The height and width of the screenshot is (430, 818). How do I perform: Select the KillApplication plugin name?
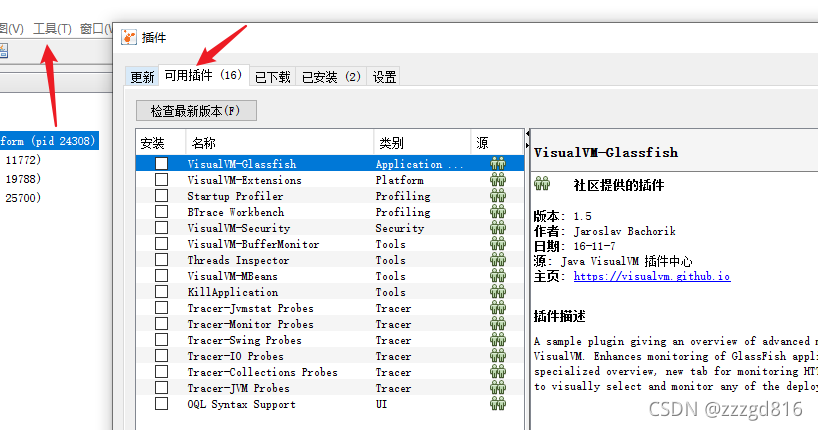pos(233,292)
